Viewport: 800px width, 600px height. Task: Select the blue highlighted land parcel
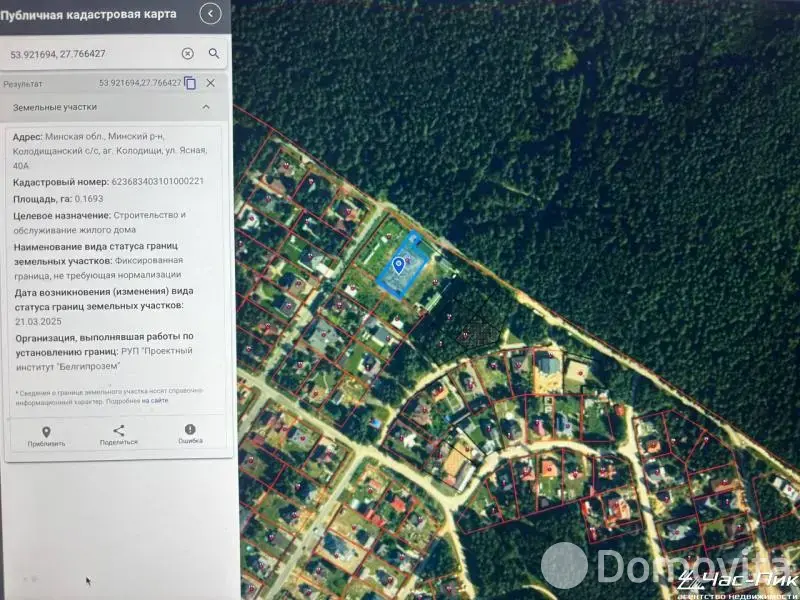tap(402, 264)
